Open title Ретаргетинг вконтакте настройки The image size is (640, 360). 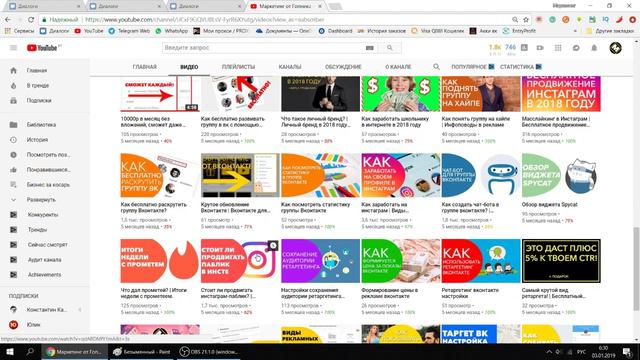click(470, 293)
